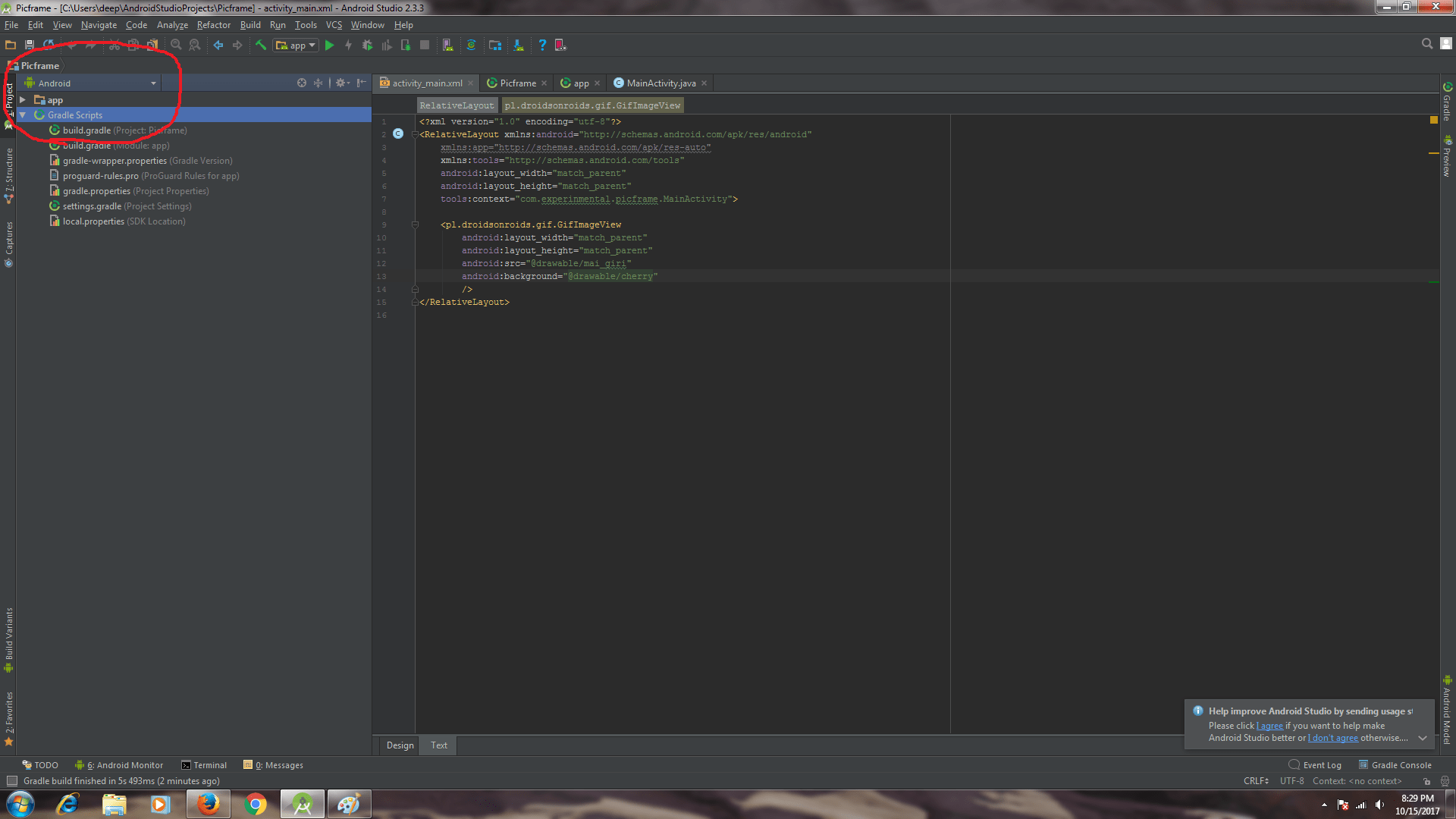This screenshot has width=1456, height=819.
Task: Switch to MainActivity.java tab
Action: point(660,83)
